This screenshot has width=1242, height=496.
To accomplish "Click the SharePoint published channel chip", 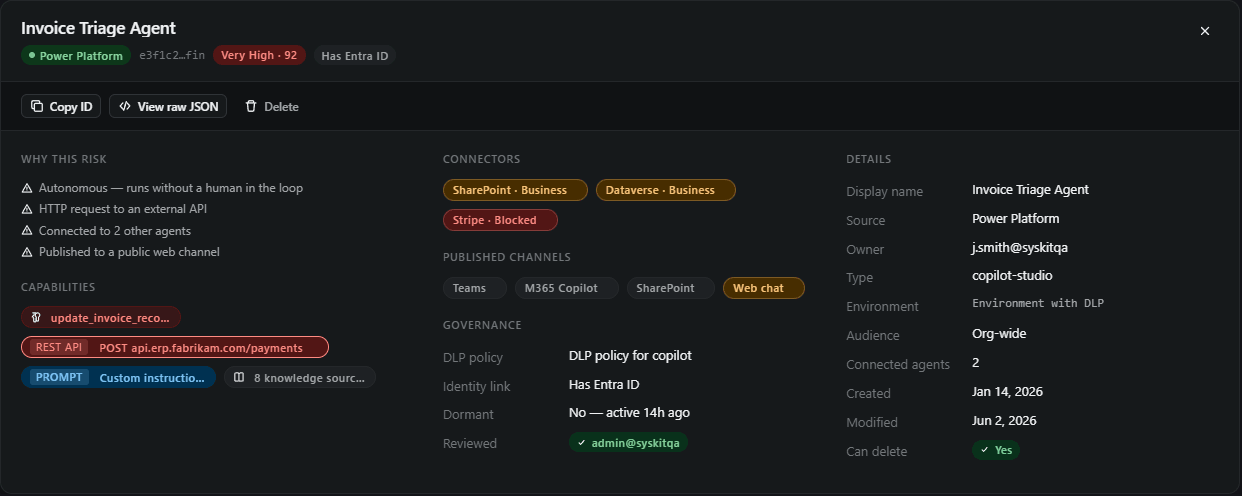I will pos(671,288).
